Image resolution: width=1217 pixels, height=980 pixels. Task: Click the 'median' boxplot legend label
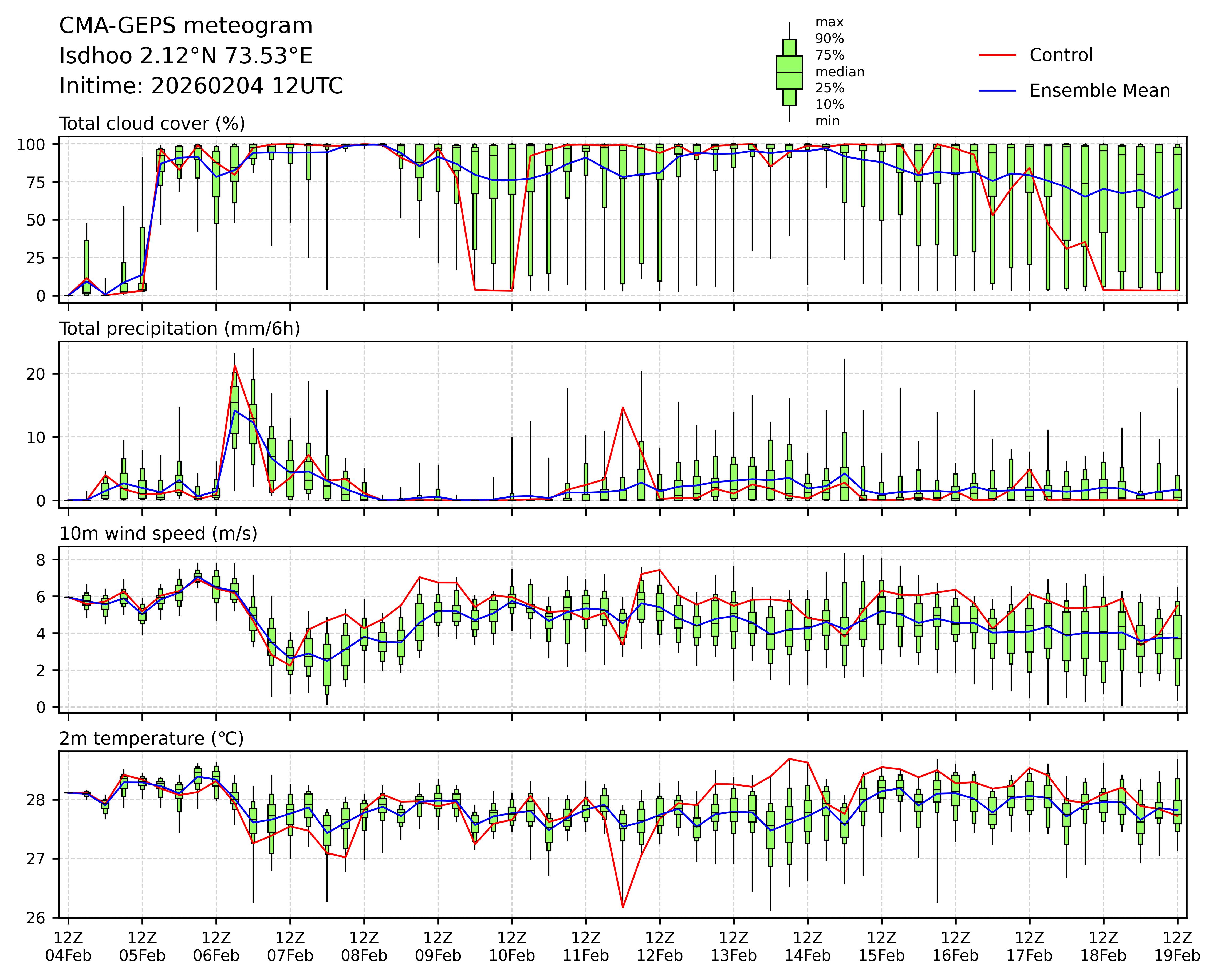839,72
